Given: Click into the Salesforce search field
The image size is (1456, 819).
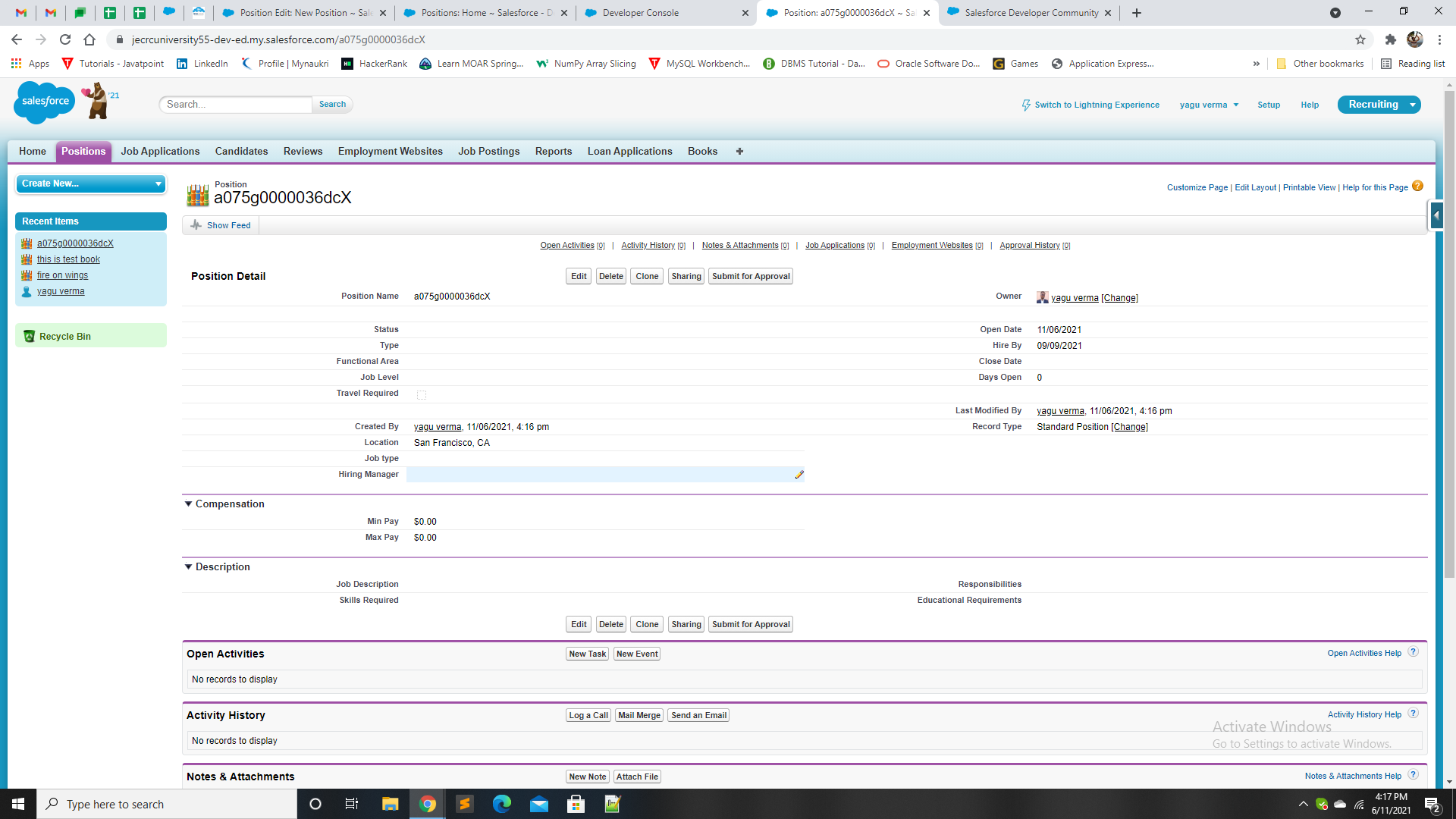Looking at the screenshot, I should point(236,105).
